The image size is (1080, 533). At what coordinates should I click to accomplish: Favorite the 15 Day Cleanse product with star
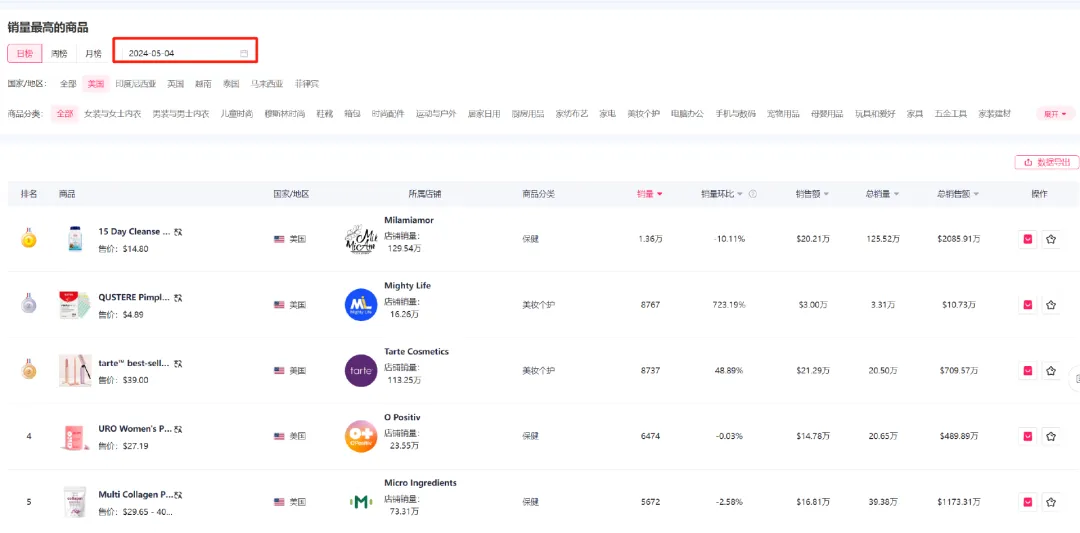pyautogui.click(x=1051, y=239)
